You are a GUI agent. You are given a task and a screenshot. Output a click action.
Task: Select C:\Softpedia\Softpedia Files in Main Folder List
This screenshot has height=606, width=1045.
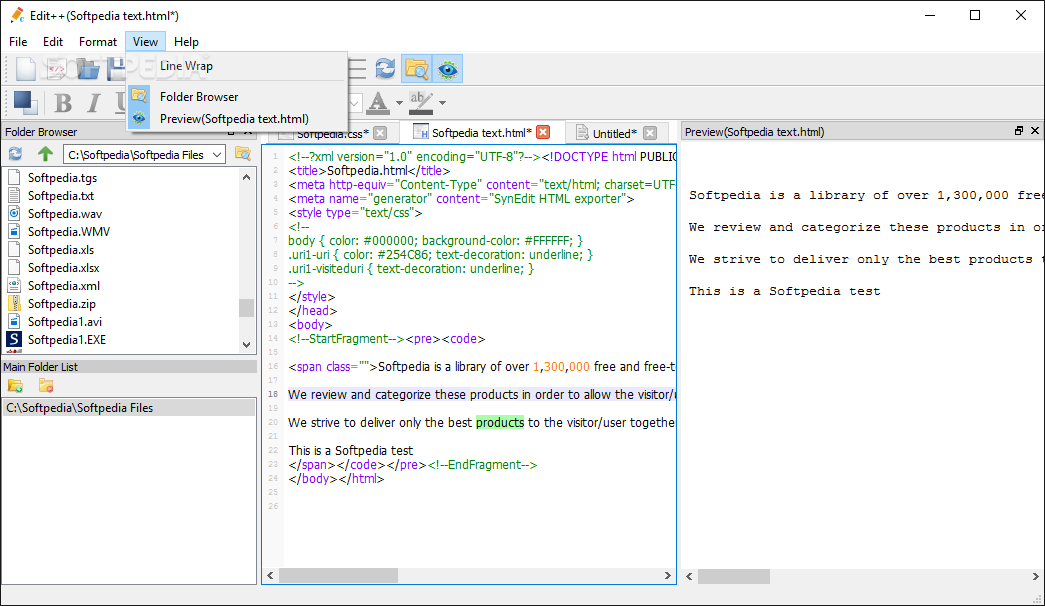click(x=129, y=407)
